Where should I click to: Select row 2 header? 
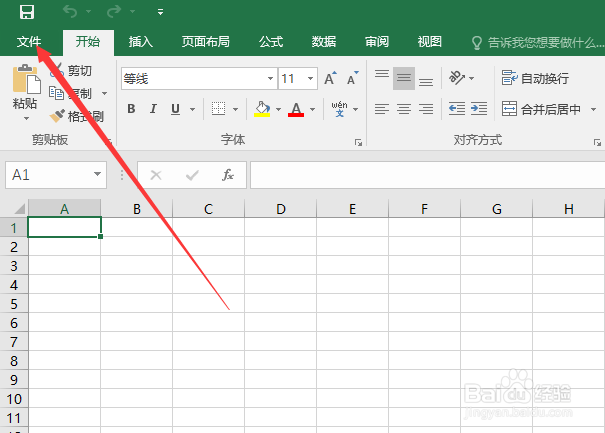14,247
